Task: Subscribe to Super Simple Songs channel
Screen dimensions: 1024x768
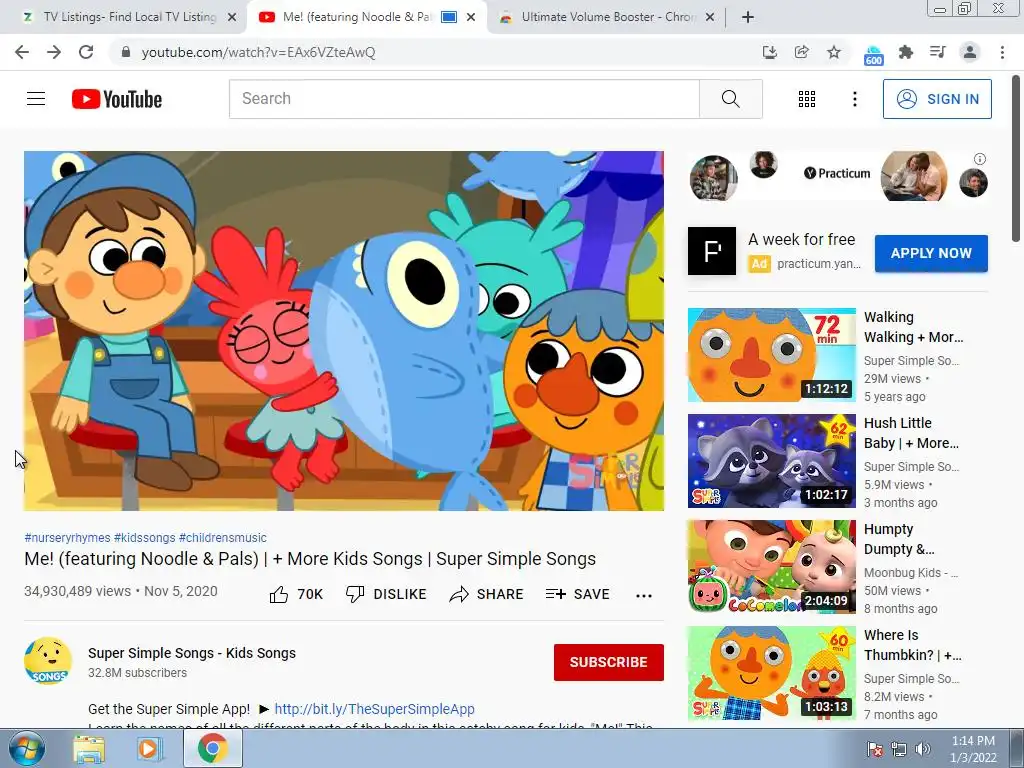Action: pos(609,662)
